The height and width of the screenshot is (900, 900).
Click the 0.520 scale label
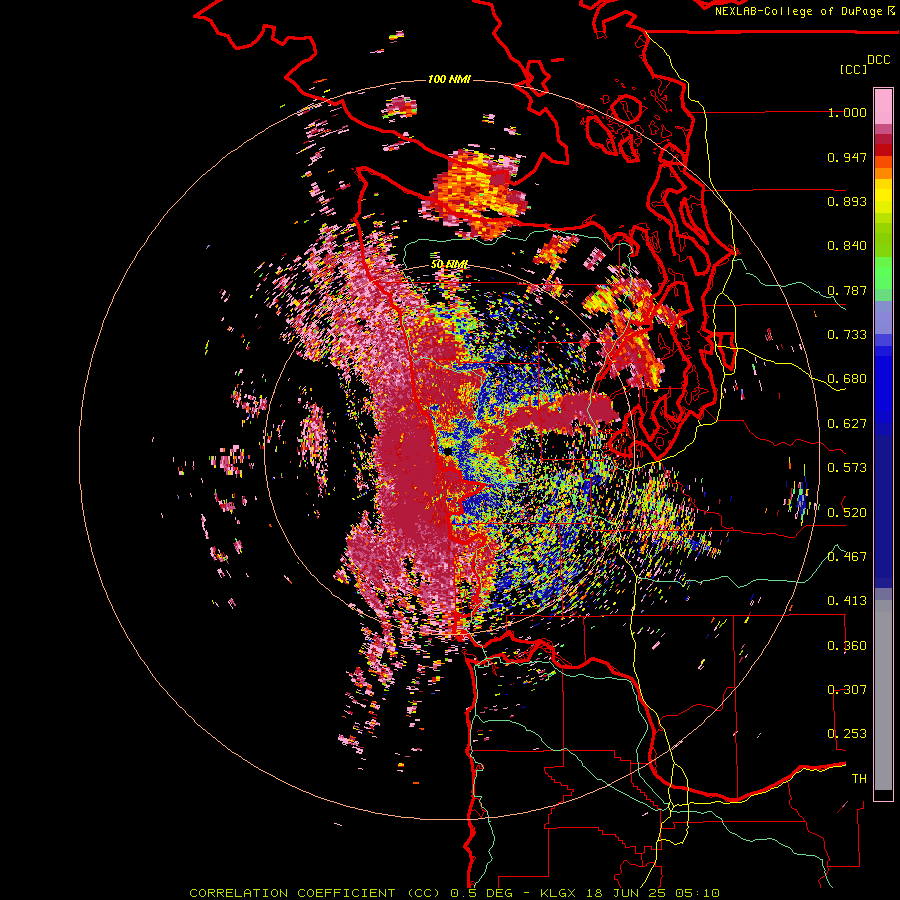coord(847,512)
